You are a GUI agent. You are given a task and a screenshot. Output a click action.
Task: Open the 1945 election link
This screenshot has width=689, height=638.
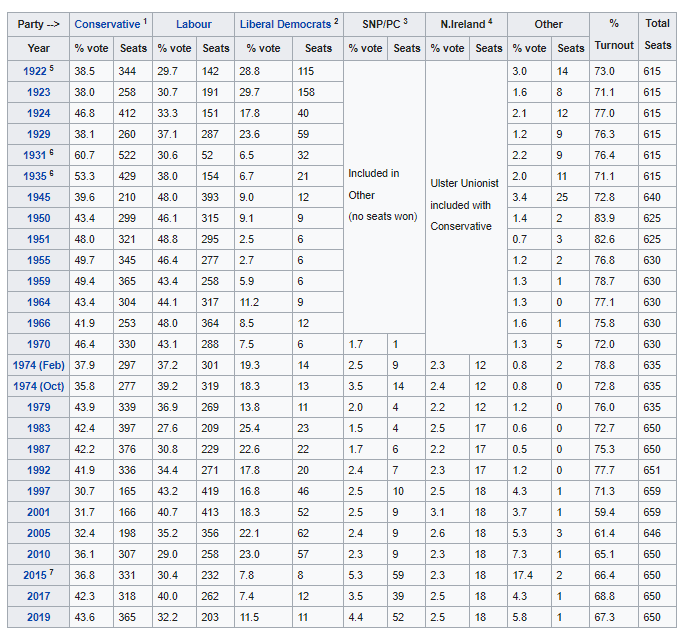tap(39, 197)
